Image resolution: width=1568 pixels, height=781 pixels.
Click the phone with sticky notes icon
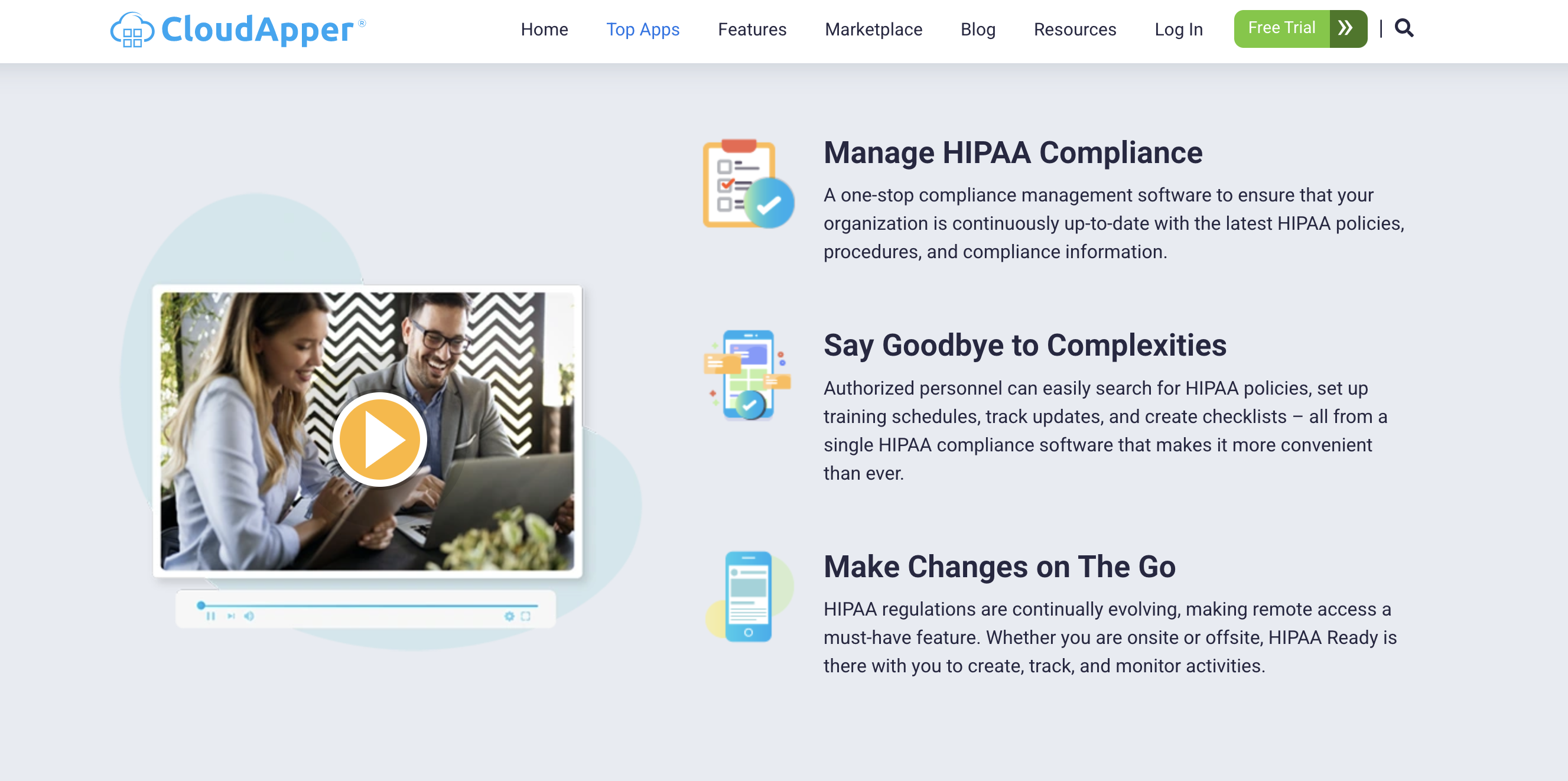pos(748,375)
